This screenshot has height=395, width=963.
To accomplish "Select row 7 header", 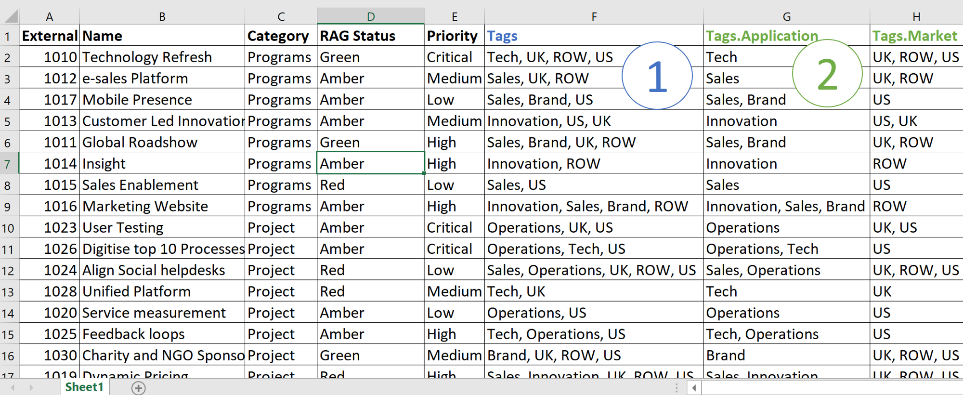I will 9,163.
